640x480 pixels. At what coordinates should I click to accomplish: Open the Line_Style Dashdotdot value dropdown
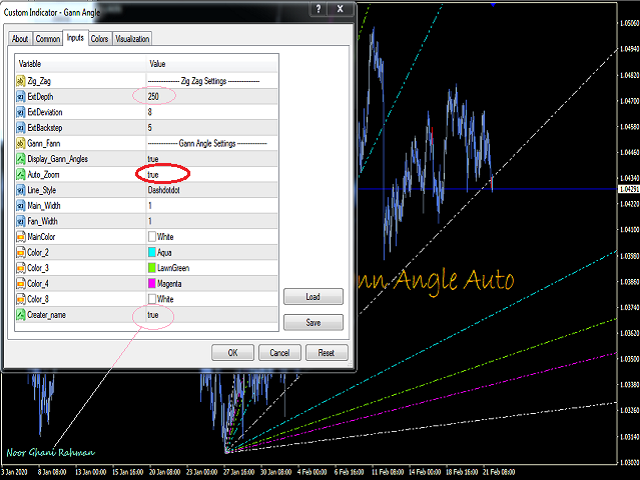click(x=172, y=190)
